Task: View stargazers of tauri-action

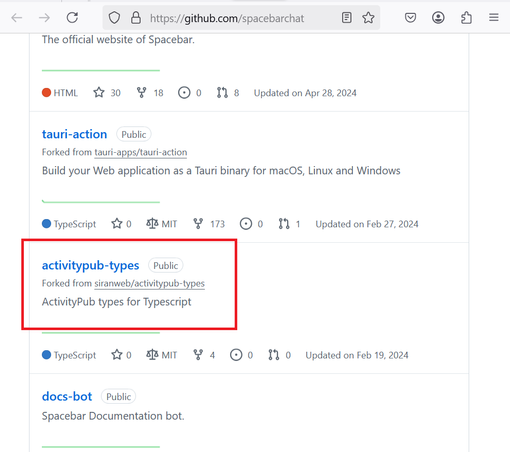Action: [x=121, y=224]
